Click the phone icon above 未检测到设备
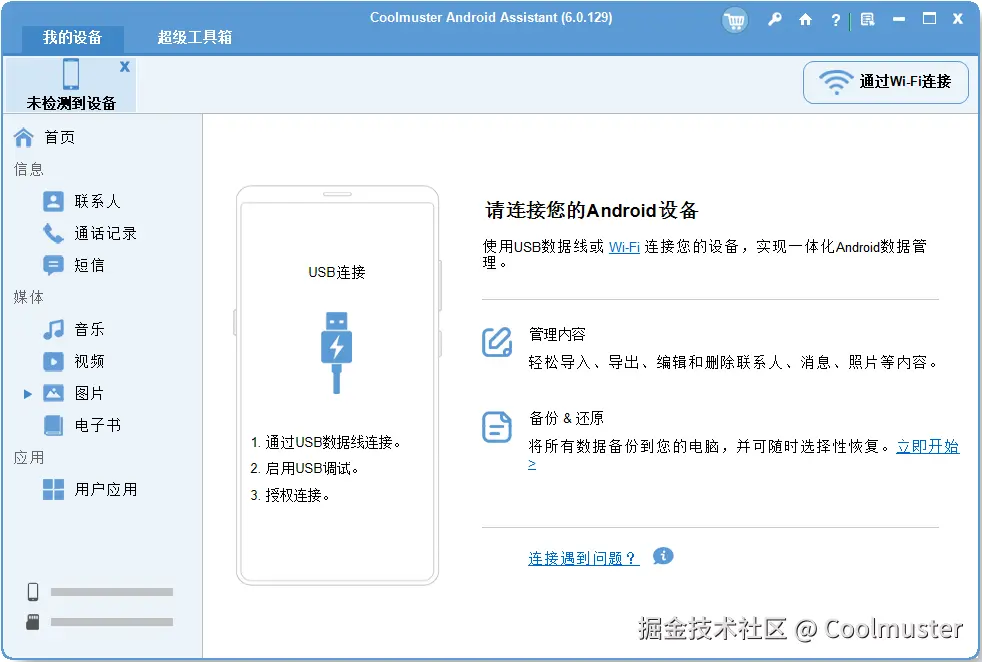Image resolution: width=982 pixels, height=662 pixels. 71,74
